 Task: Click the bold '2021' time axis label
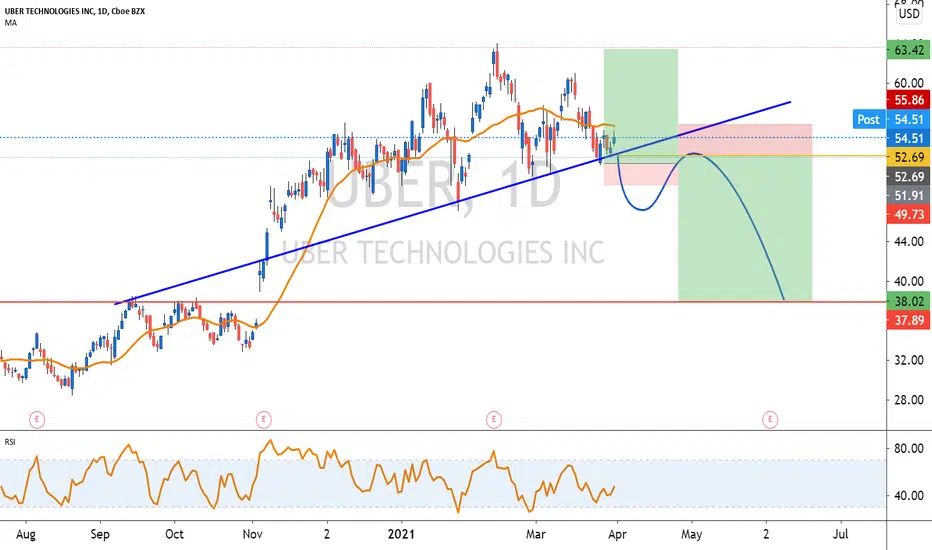[x=401, y=535]
